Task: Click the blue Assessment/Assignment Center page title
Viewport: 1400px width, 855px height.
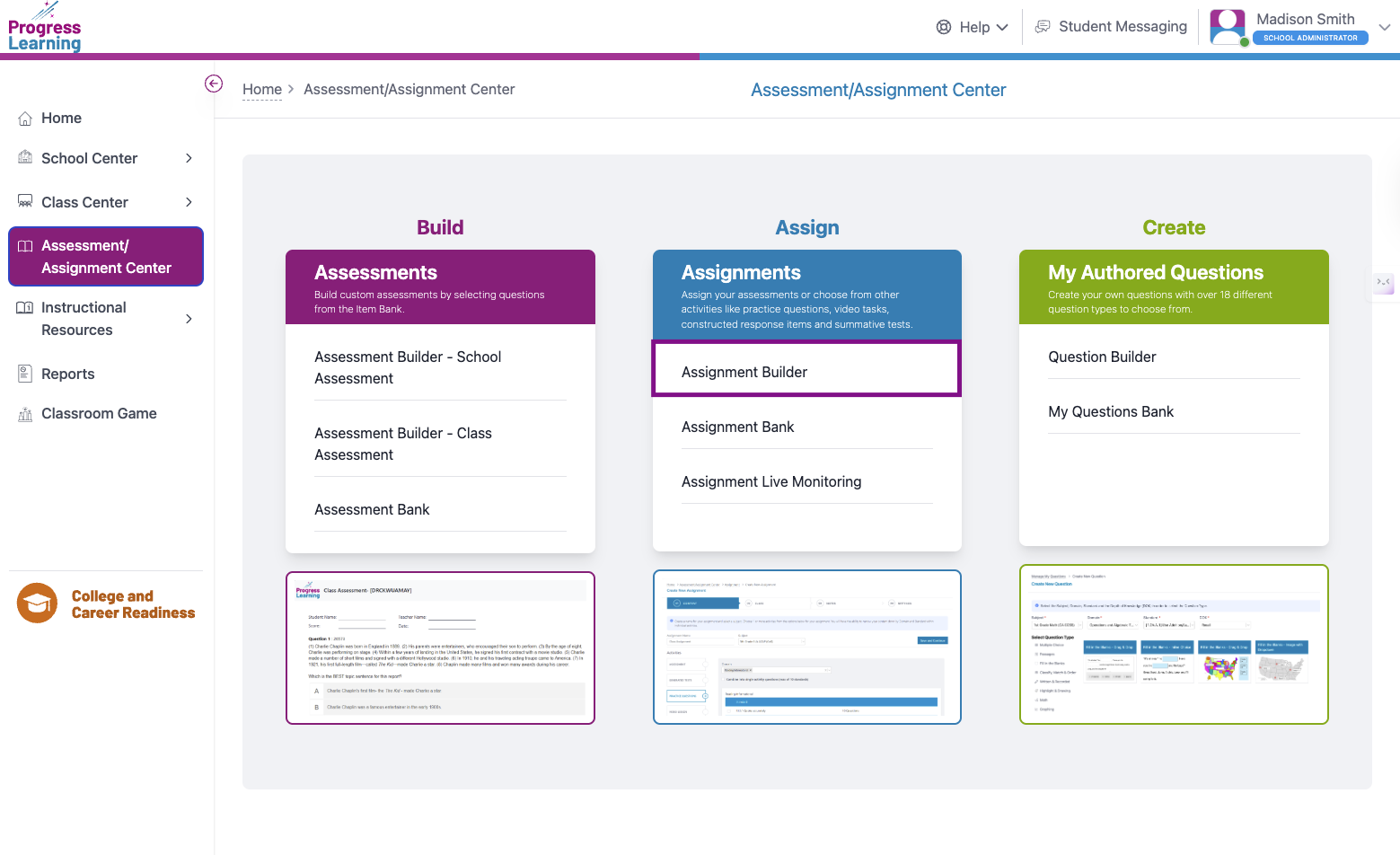Action: click(x=878, y=90)
